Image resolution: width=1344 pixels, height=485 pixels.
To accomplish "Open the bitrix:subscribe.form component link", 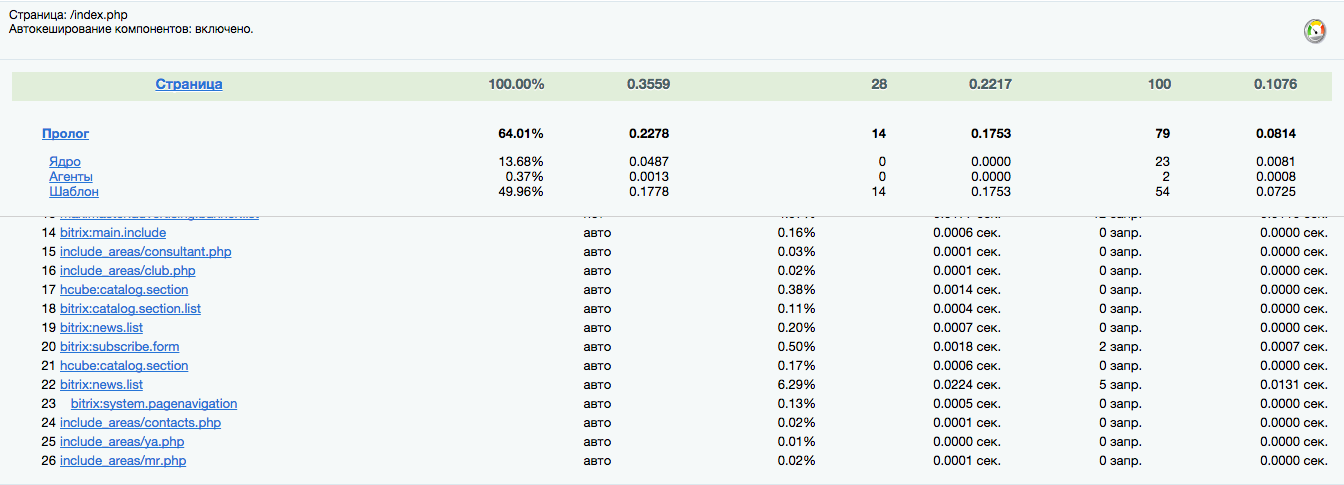I will click(119, 346).
